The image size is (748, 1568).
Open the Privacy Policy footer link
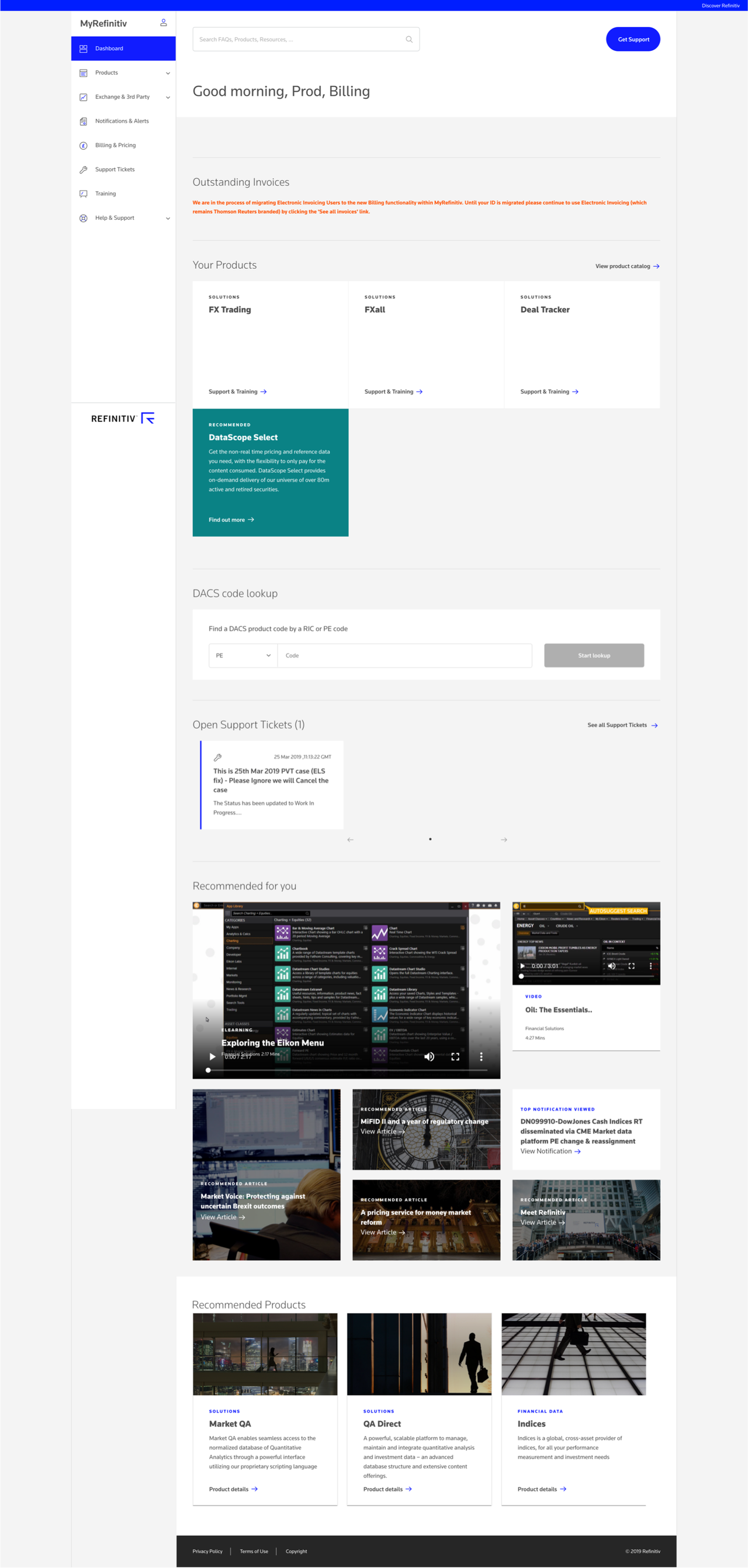tap(207, 1552)
